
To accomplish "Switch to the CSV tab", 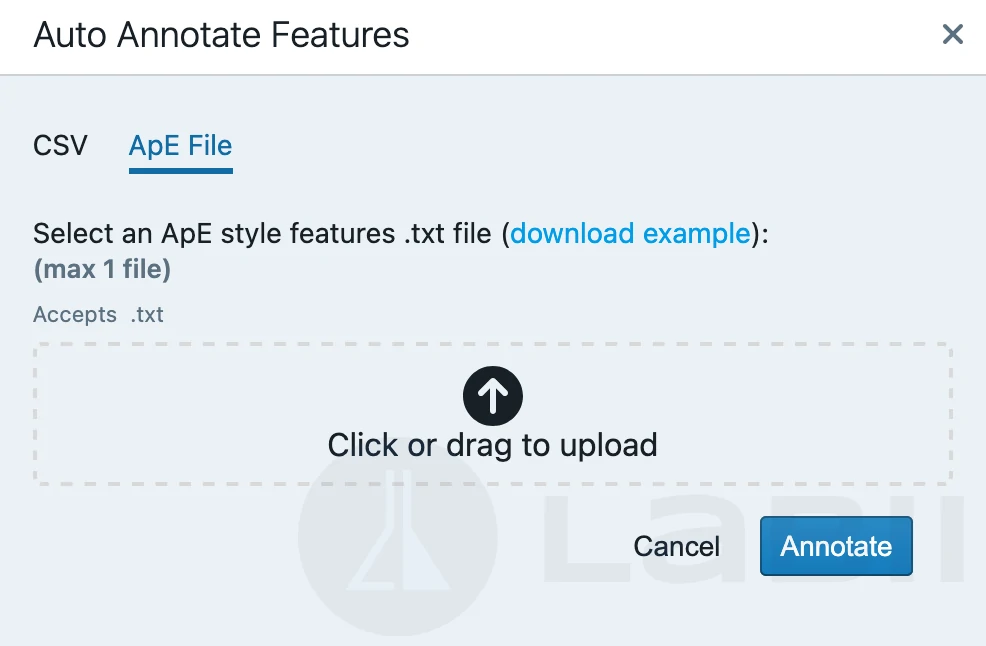I will [x=60, y=146].
